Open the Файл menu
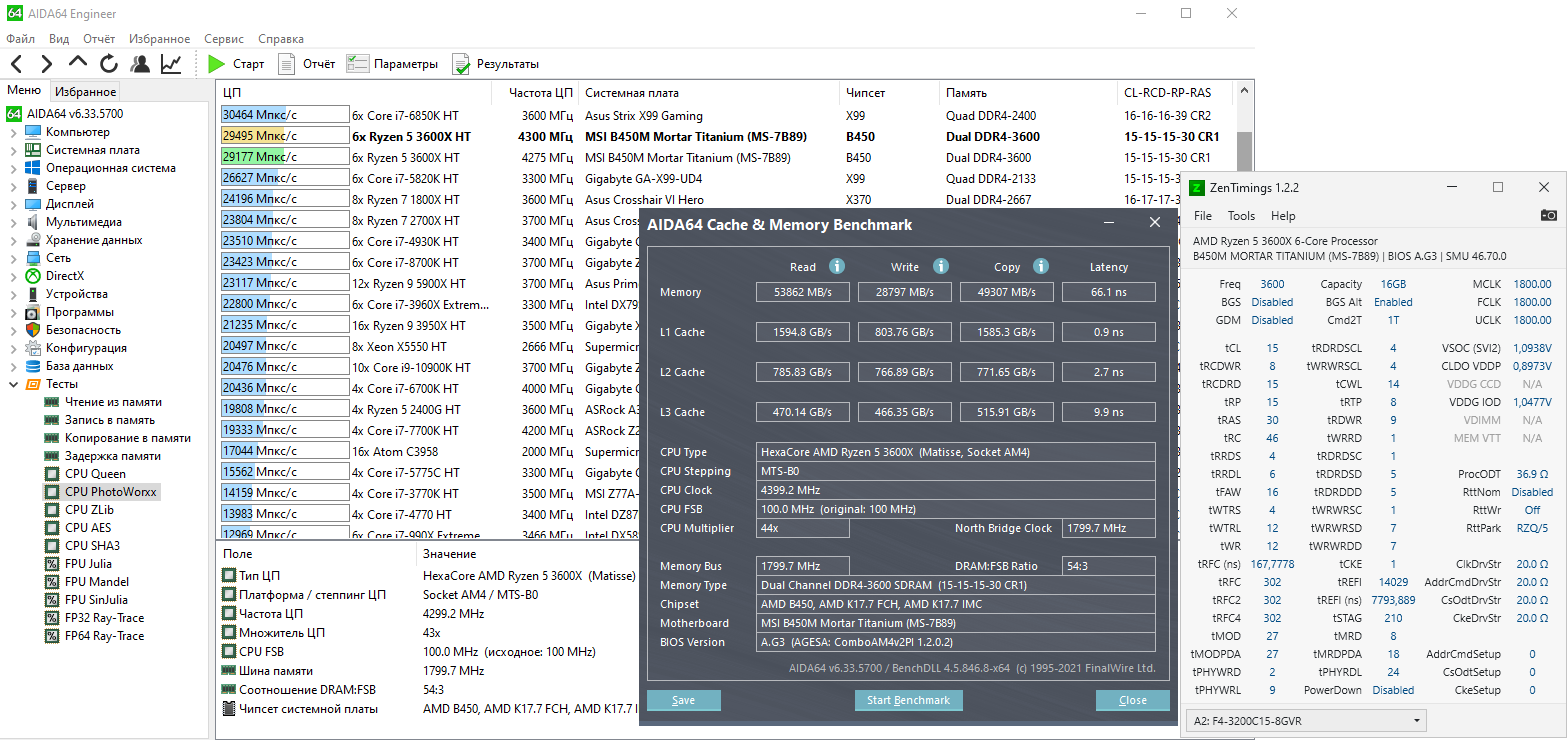The width and height of the screenshot is (1567, 740). coord(20,39)
